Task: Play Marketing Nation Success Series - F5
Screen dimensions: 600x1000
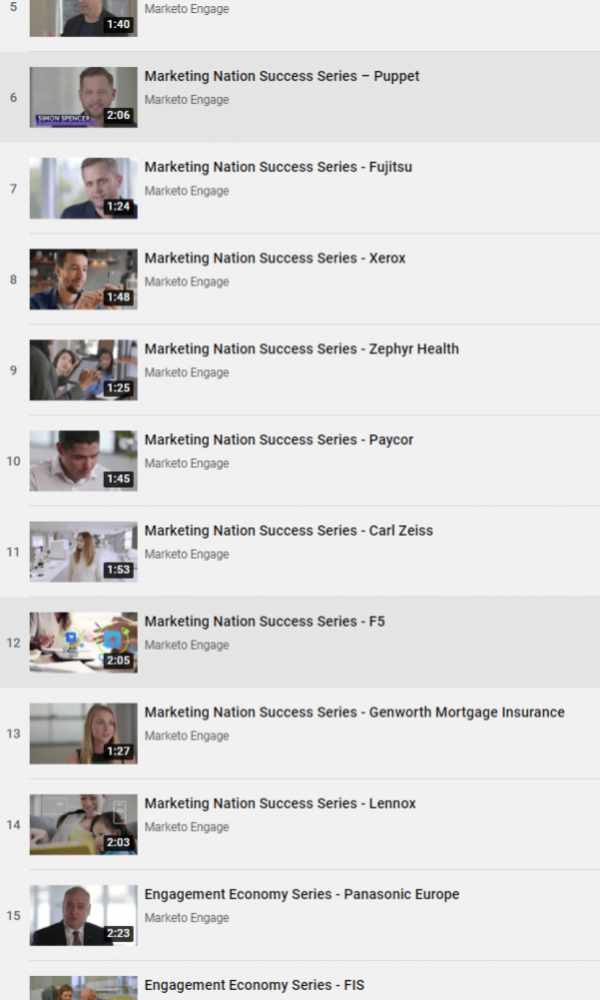Action: tap(265, 621)
